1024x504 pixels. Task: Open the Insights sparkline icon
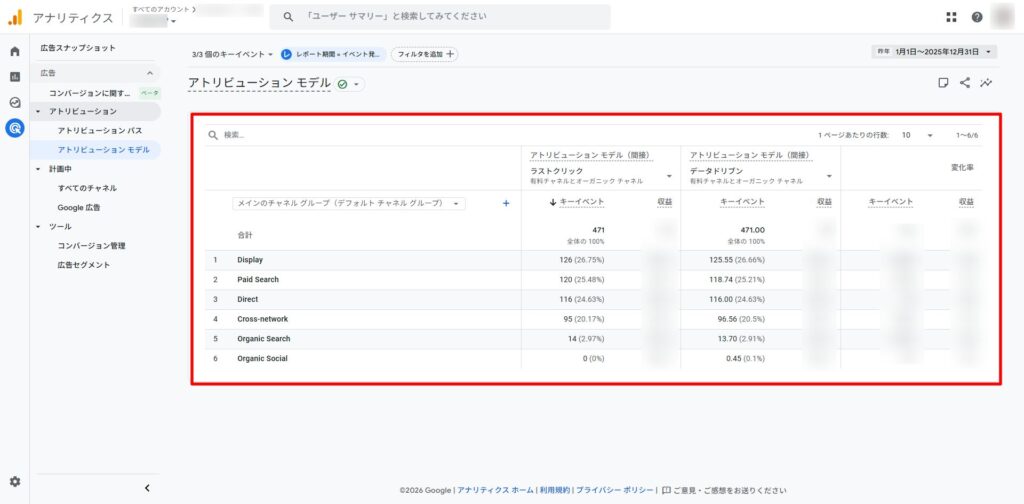point(987,83)
